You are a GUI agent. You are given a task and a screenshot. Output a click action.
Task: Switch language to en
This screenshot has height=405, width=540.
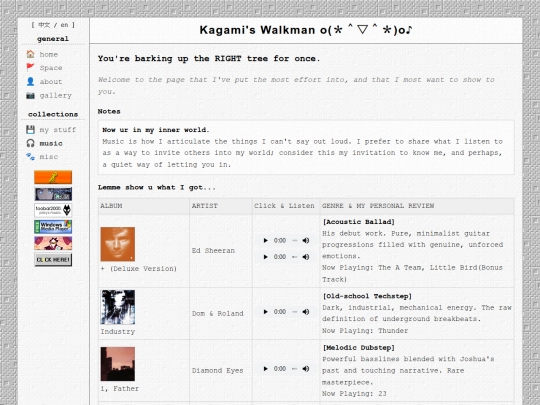point(64,25)
